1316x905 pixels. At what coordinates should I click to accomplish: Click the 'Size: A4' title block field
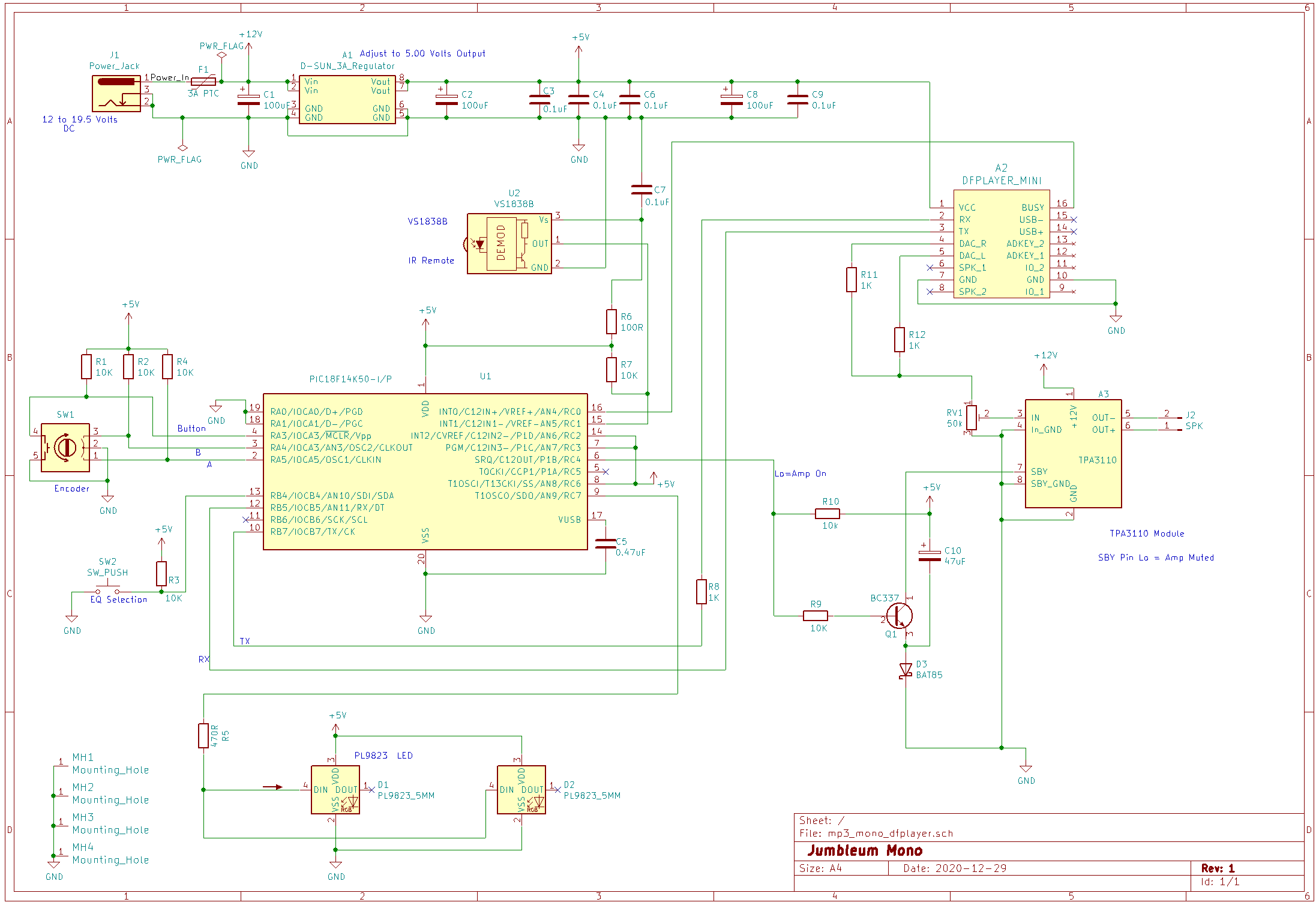(820, 868)
